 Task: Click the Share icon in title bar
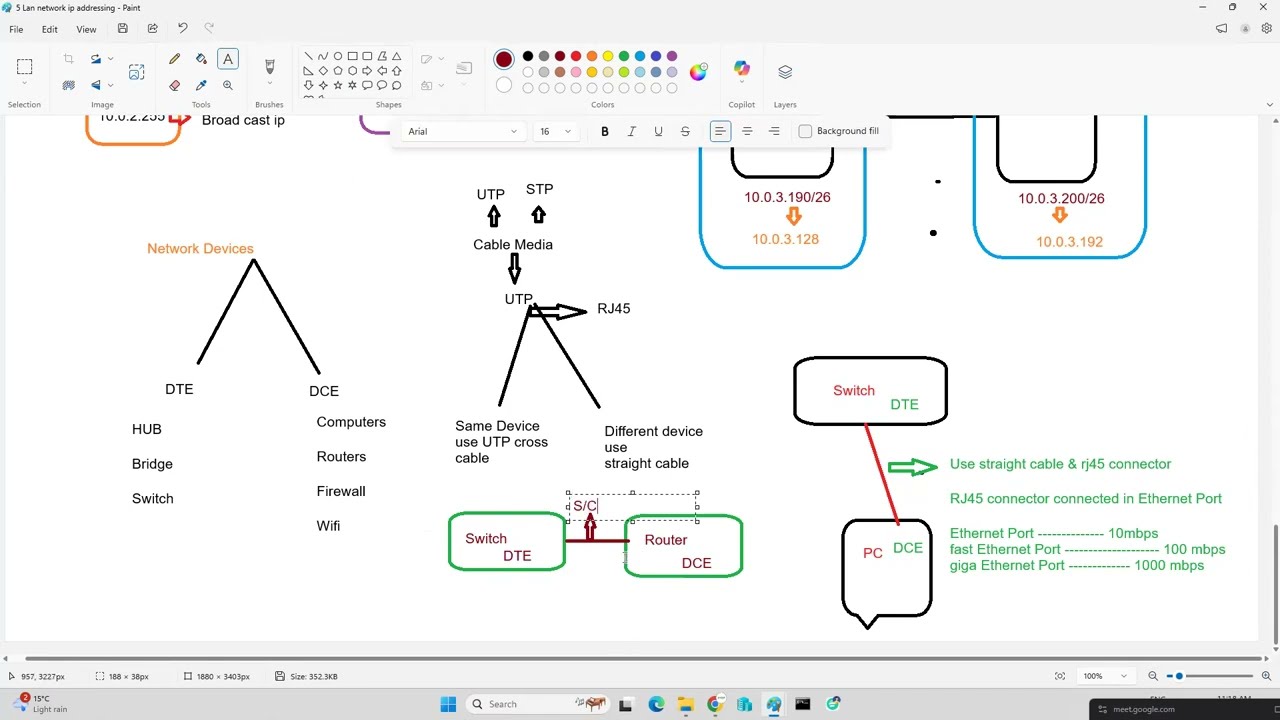pos(152,29)
